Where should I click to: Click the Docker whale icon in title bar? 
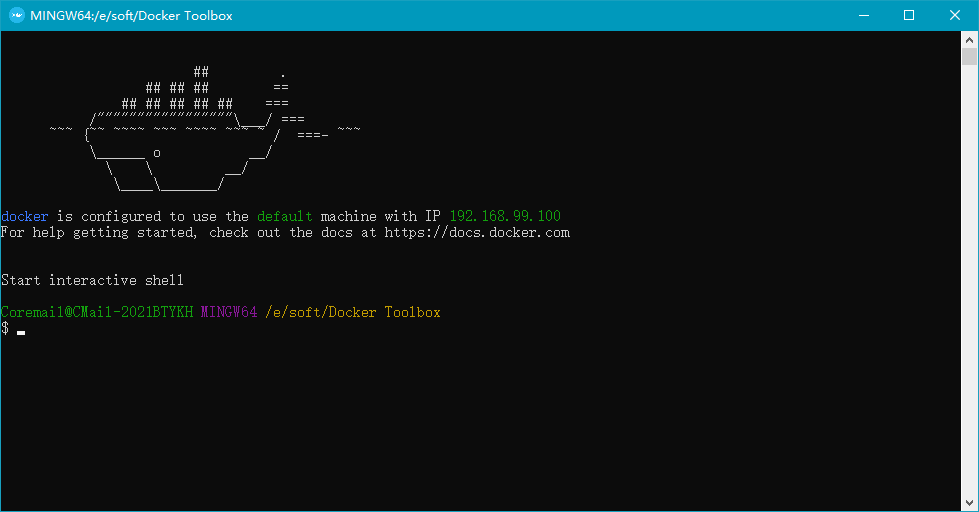(16, 16)
